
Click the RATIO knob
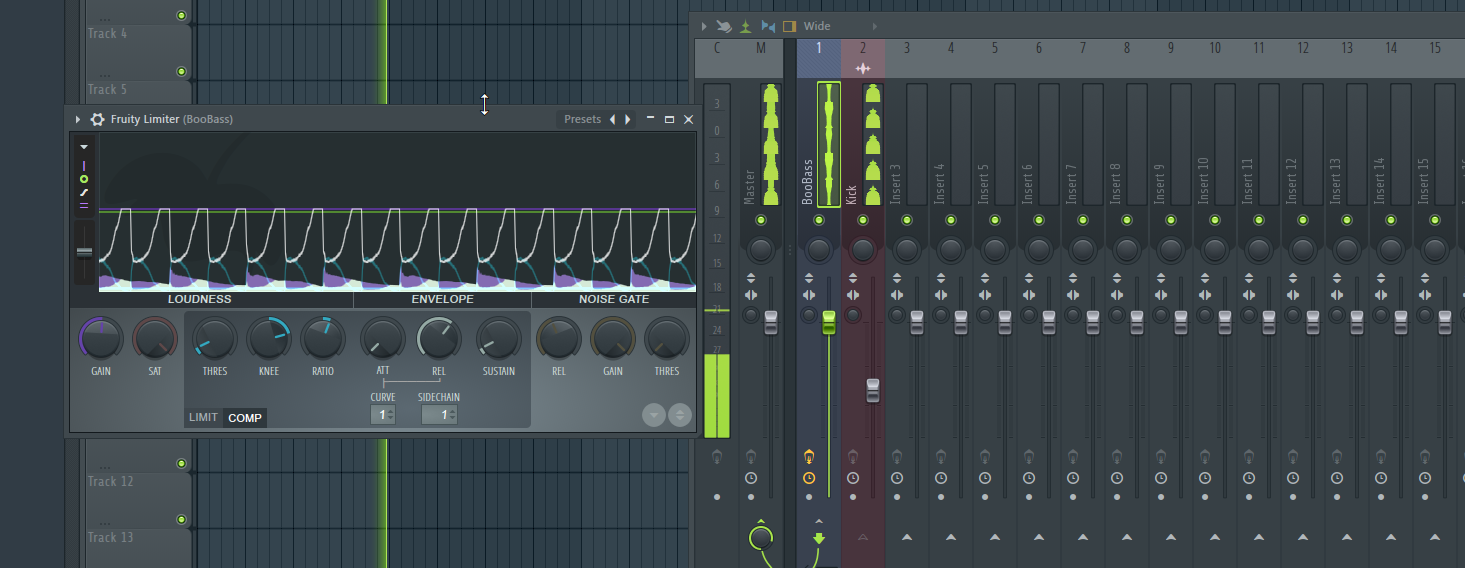click(323, 339)
